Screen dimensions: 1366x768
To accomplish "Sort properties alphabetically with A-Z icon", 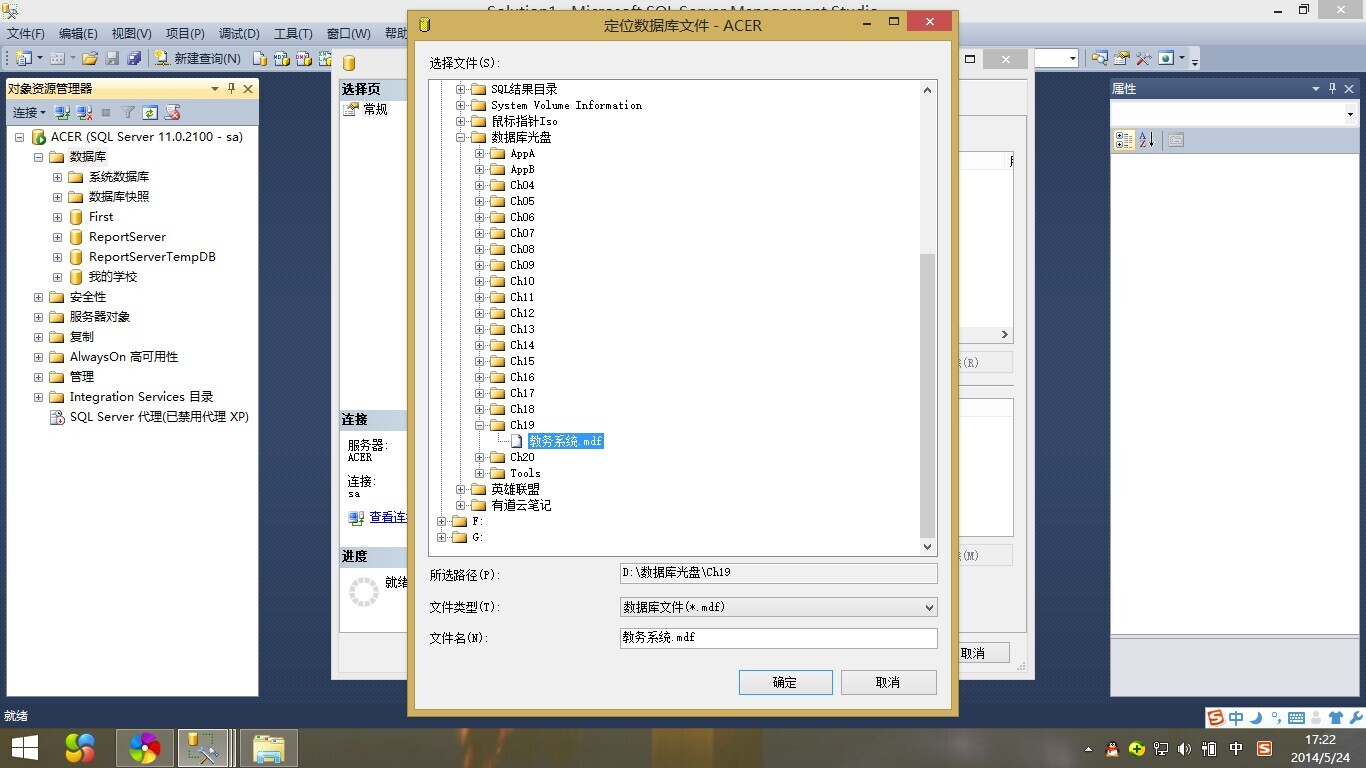I will pos(1146,140).
